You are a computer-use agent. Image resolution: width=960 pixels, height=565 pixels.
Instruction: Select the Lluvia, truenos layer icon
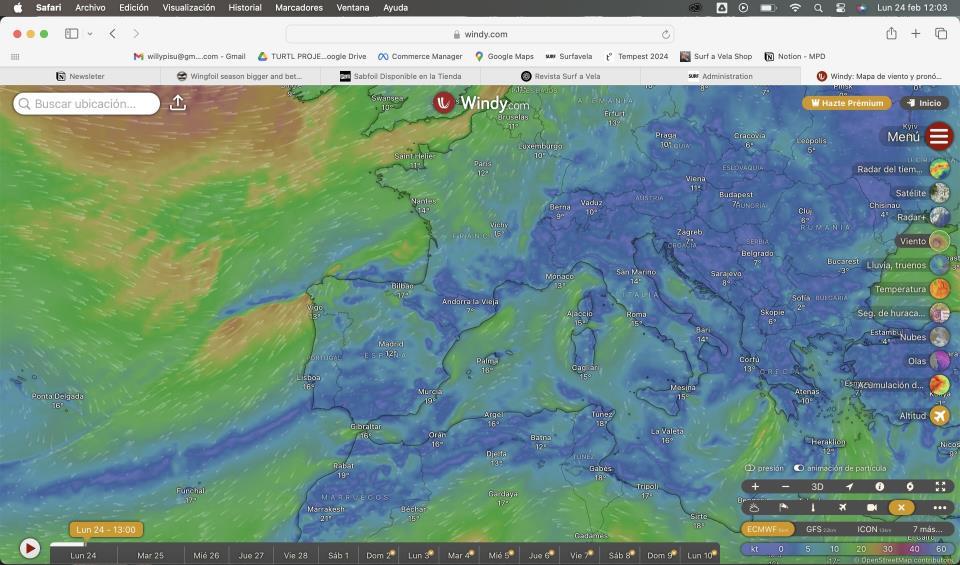pos(940,265)
